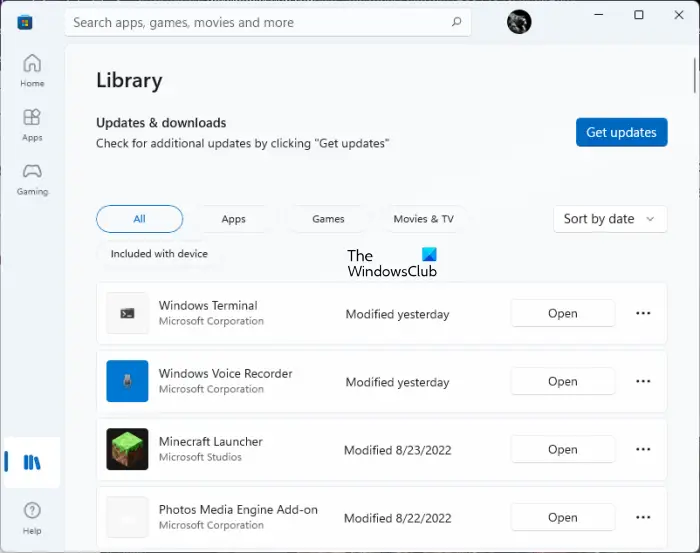Open the Apps section in sidebar
Viewport: 700px width, 553px height.
pyautogui.click(x=32, y=125)
